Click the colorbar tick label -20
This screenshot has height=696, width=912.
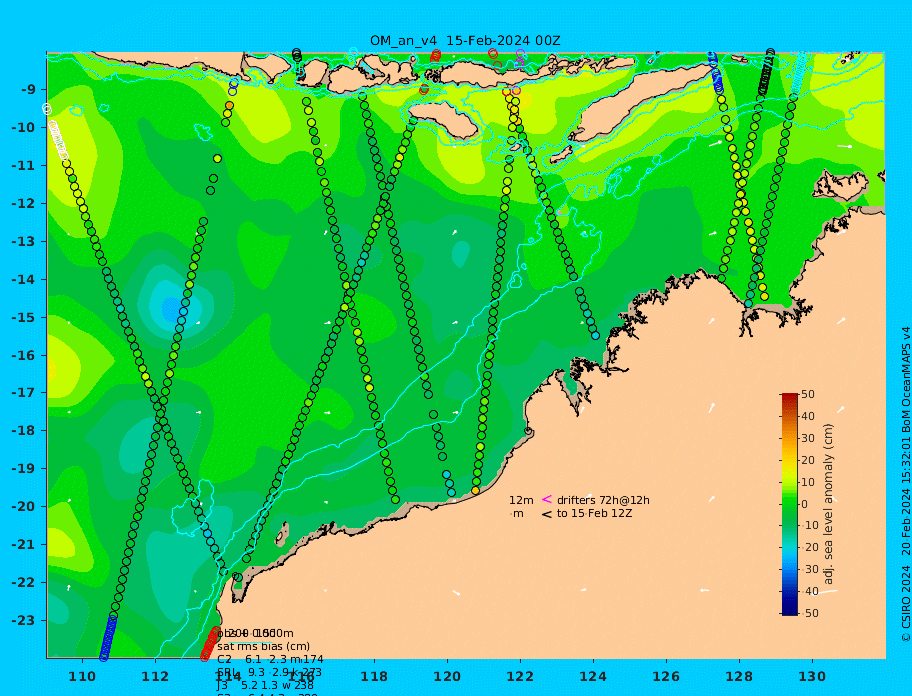coord(810,548)
